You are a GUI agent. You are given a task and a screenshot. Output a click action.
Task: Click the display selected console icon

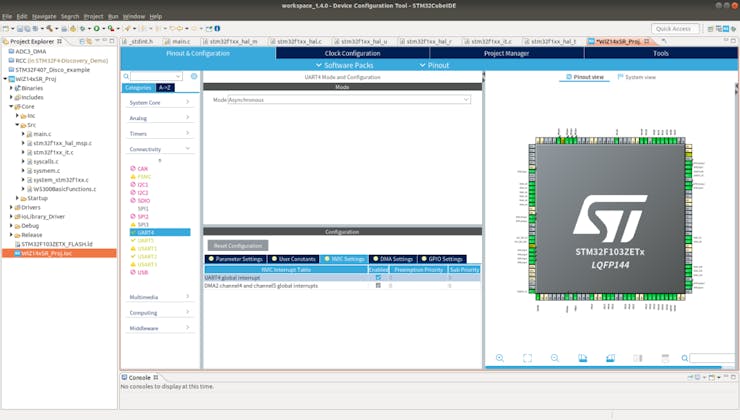coord(698,377)
